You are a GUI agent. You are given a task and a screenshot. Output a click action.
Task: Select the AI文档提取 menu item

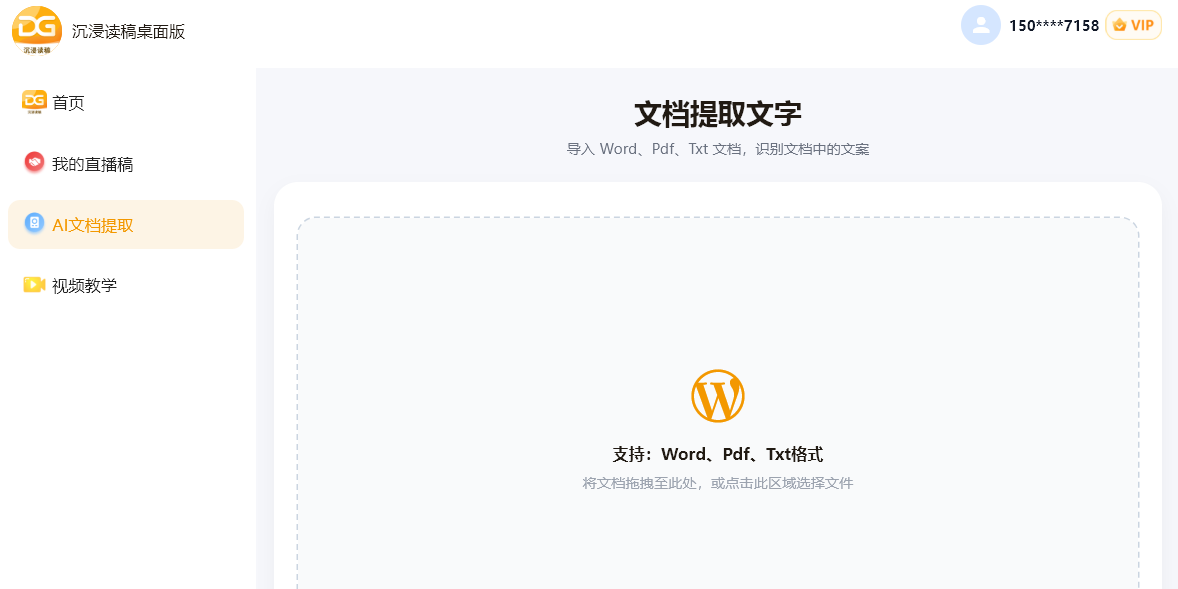[x=126, y=224]
